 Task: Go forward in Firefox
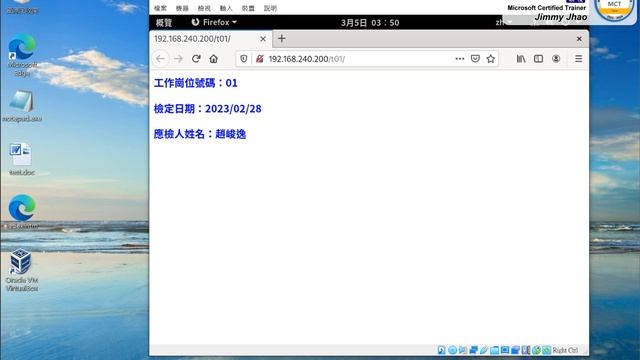(x=178, y=59)
